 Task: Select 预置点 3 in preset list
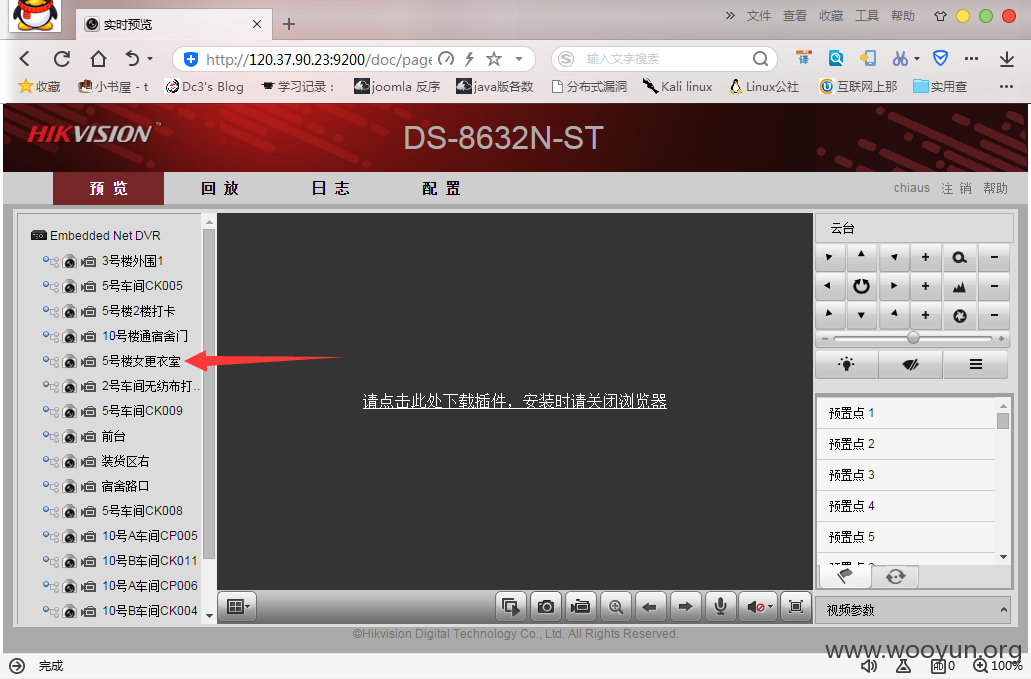[906, 475]
